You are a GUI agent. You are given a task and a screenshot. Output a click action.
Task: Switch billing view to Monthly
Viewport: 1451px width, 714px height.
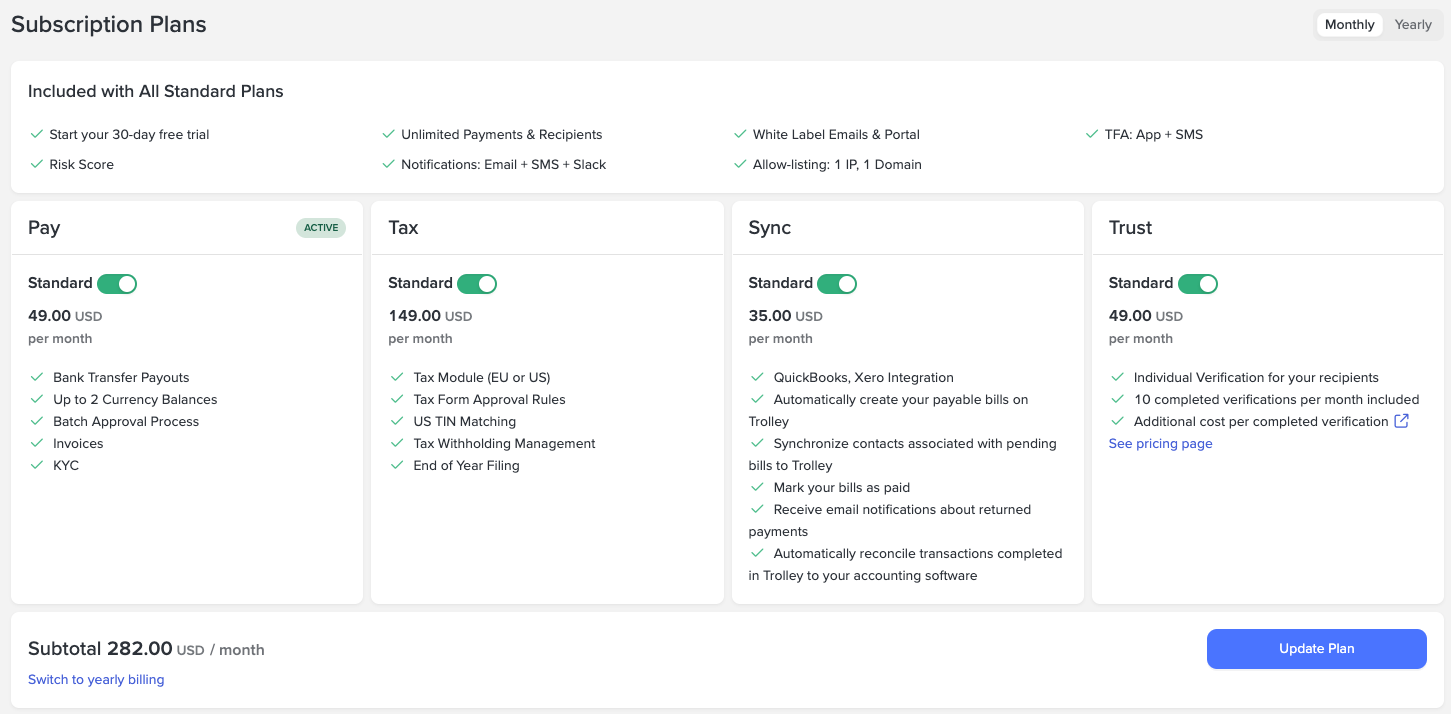(1349, 25)
